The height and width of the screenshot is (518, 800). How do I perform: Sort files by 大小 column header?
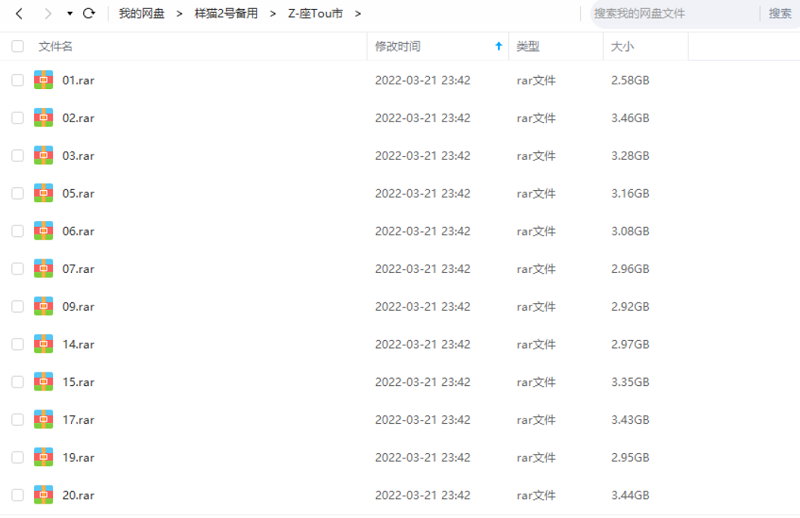point(621,46)
